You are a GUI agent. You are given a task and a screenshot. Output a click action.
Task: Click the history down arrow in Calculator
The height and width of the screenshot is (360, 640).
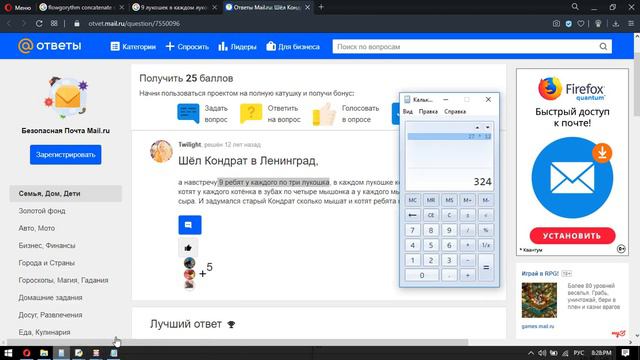(x=487, y=127)
